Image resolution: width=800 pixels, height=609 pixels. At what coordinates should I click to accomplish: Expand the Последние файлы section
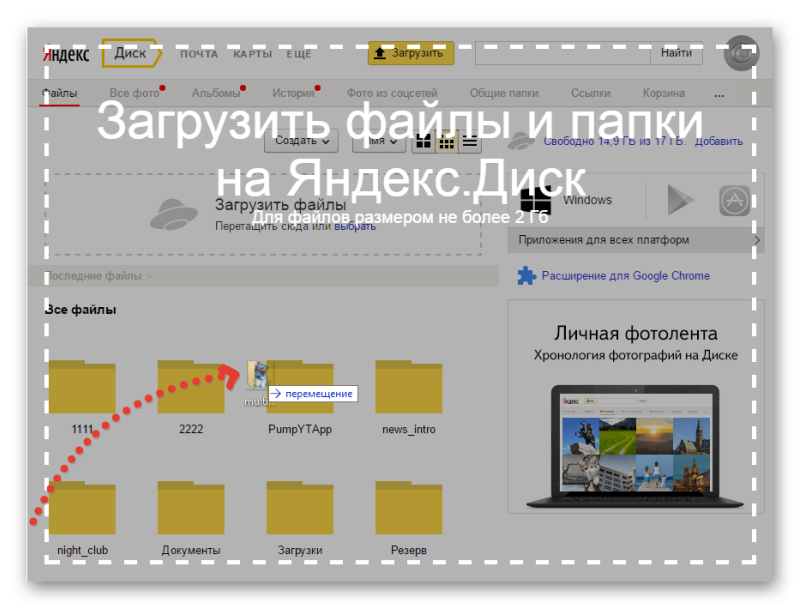99,276
